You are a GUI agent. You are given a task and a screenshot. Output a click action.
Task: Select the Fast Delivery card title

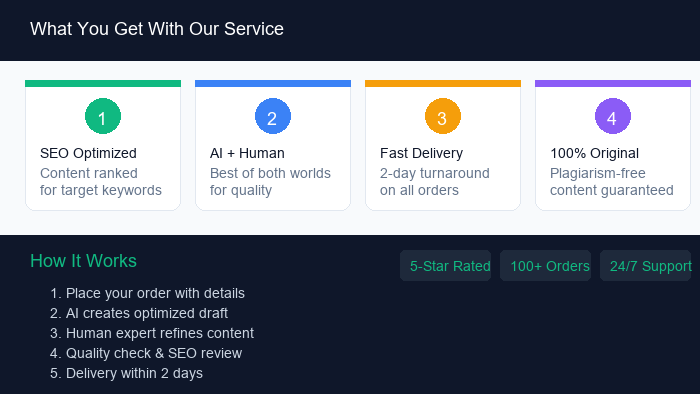click(421, 153)
